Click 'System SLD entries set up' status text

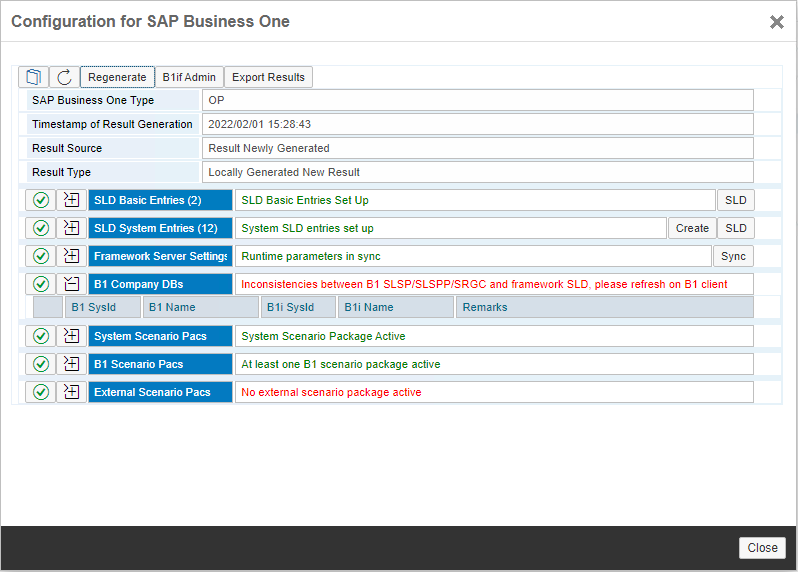307,228
